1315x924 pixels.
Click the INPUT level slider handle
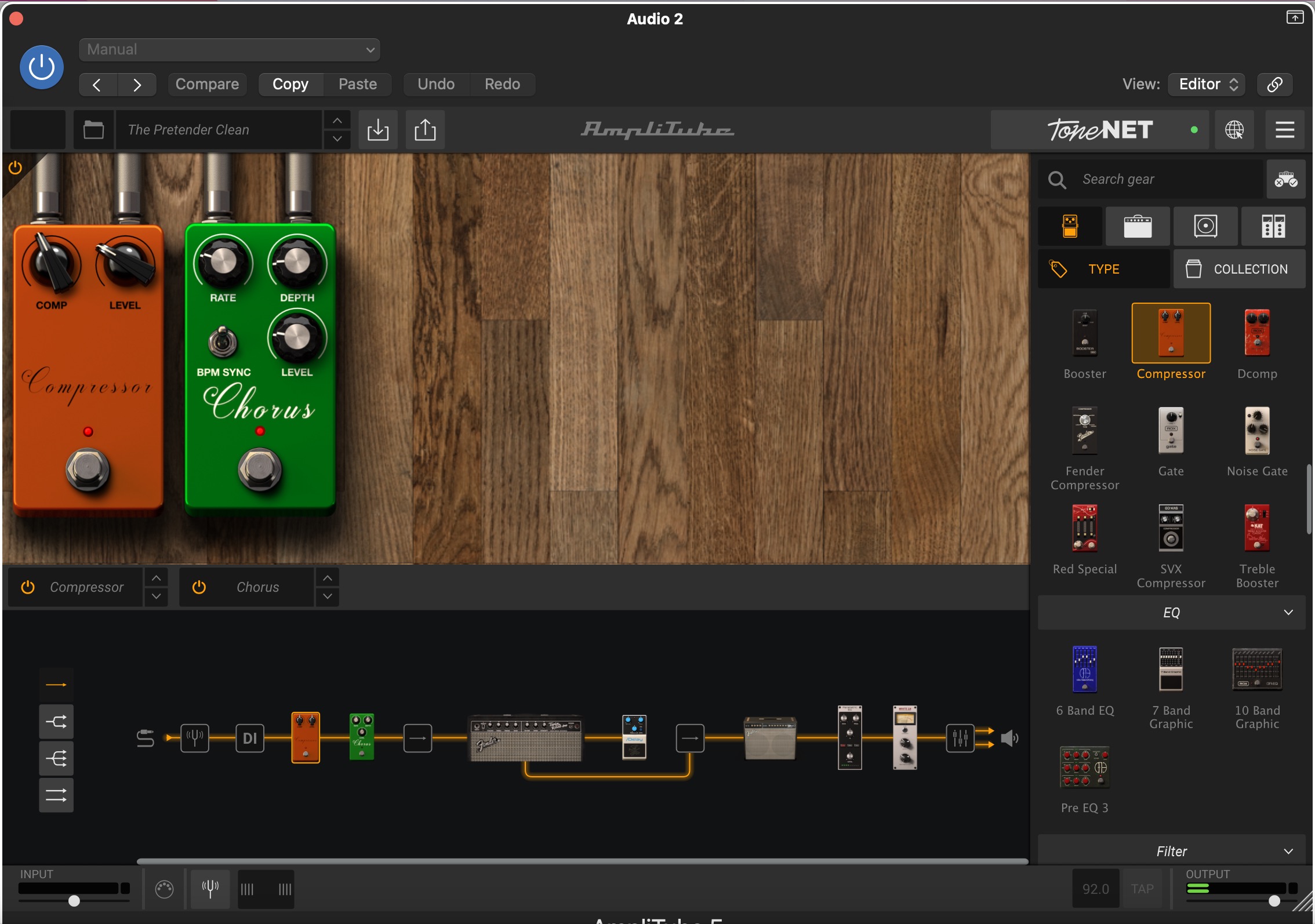click(x=74, y=901)
